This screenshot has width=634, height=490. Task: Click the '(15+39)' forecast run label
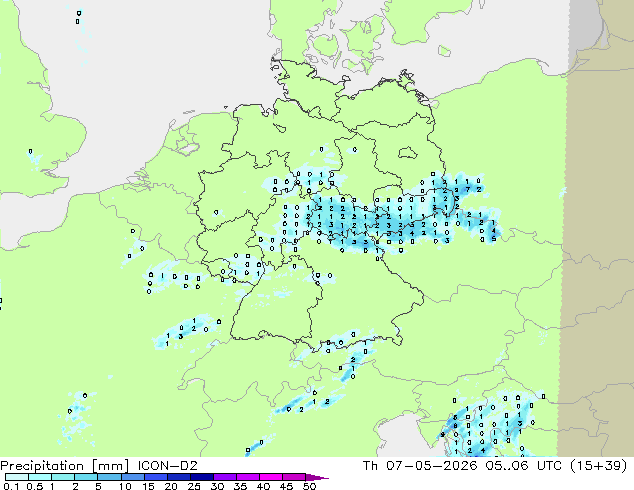pos(599,466)
